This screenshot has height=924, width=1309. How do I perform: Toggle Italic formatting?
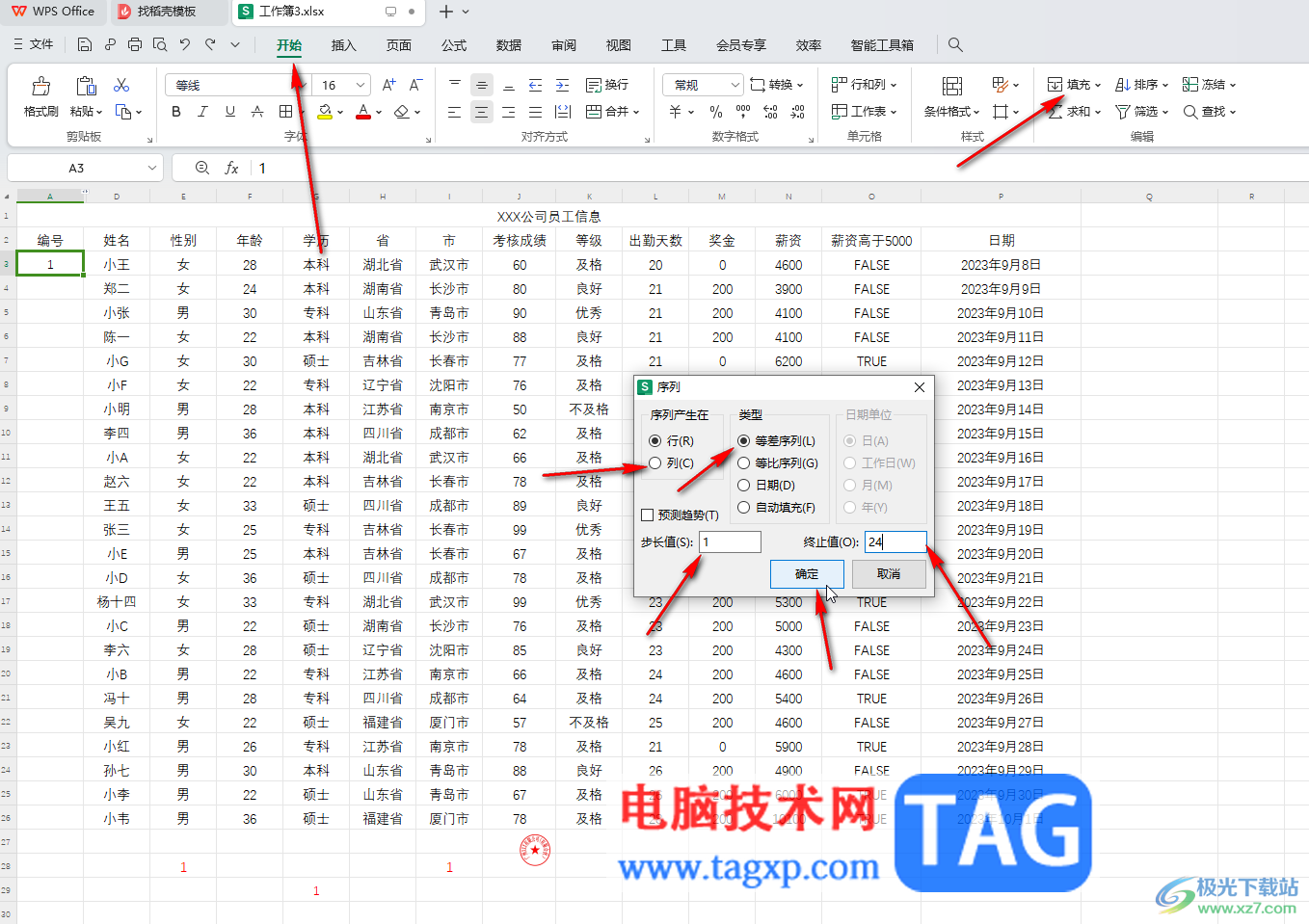202,112
